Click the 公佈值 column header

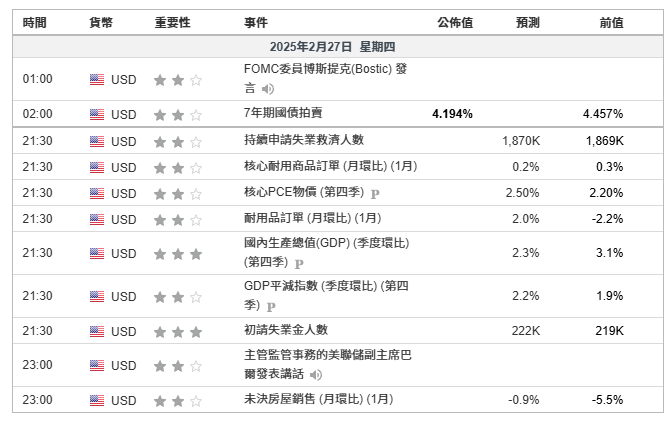[x=454, y=22]
